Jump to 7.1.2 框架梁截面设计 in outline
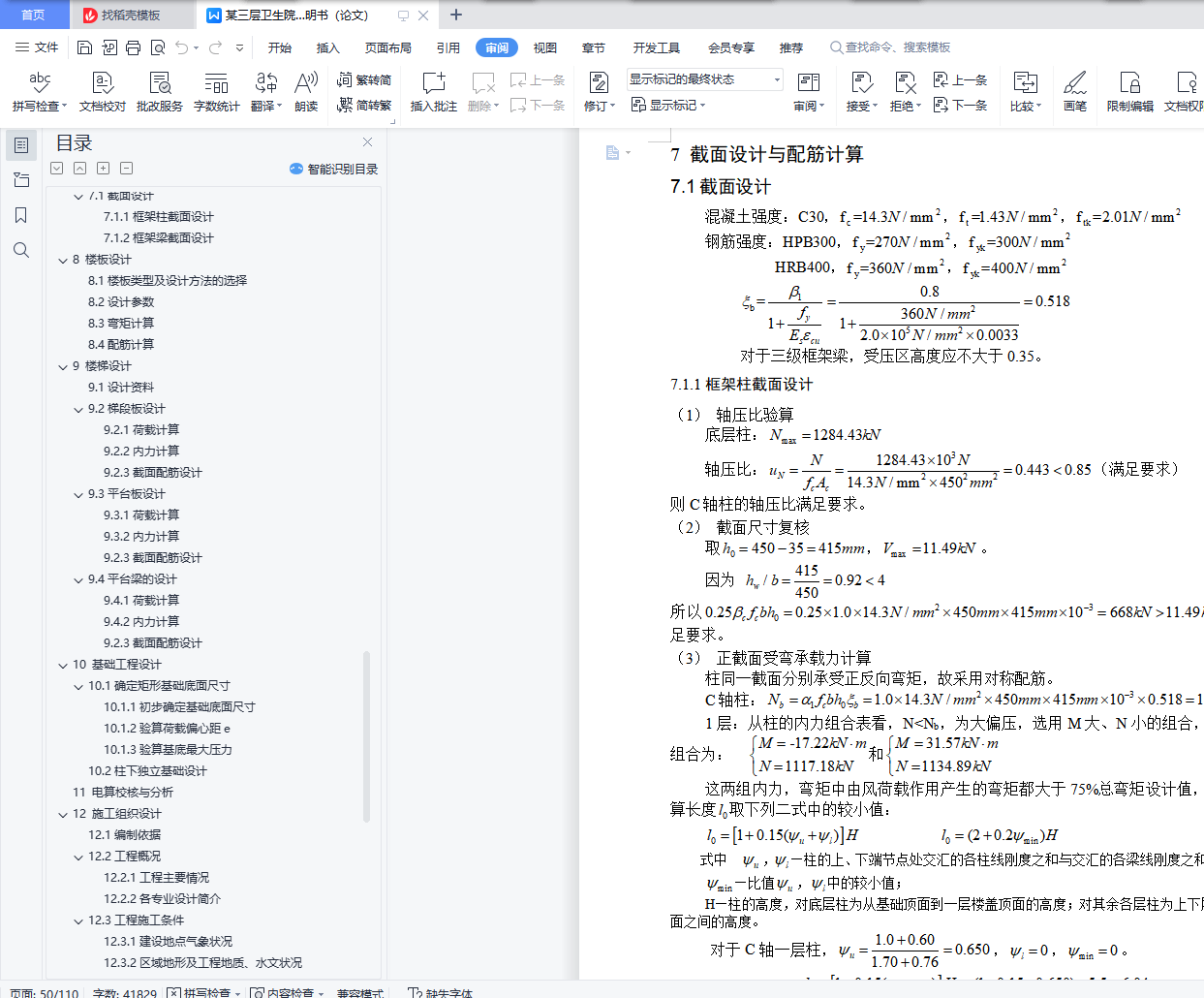This screenshot has height=998, width=1204. click(x=159, y=238)
